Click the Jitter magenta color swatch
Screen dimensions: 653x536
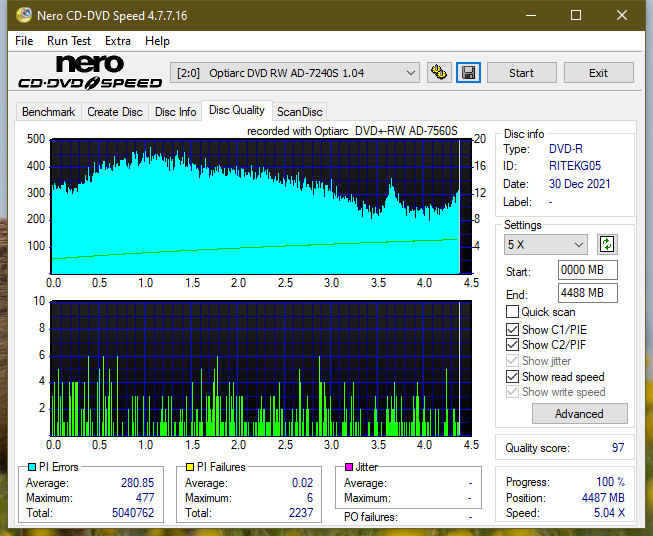click(x=349, y=467)
